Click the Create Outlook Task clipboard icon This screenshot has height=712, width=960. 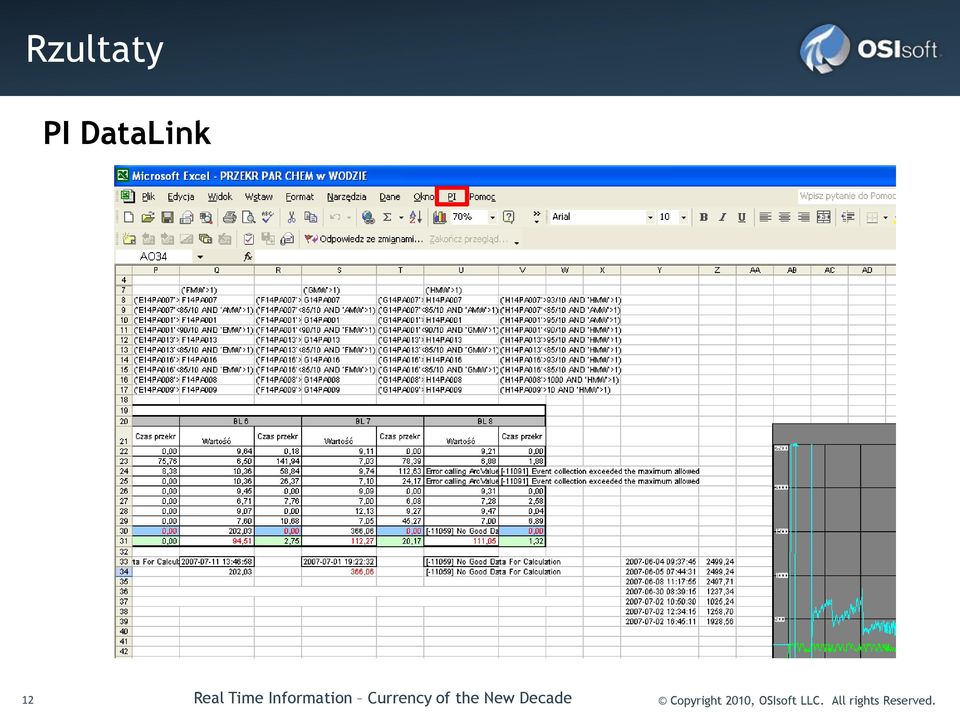pos(249,239)
